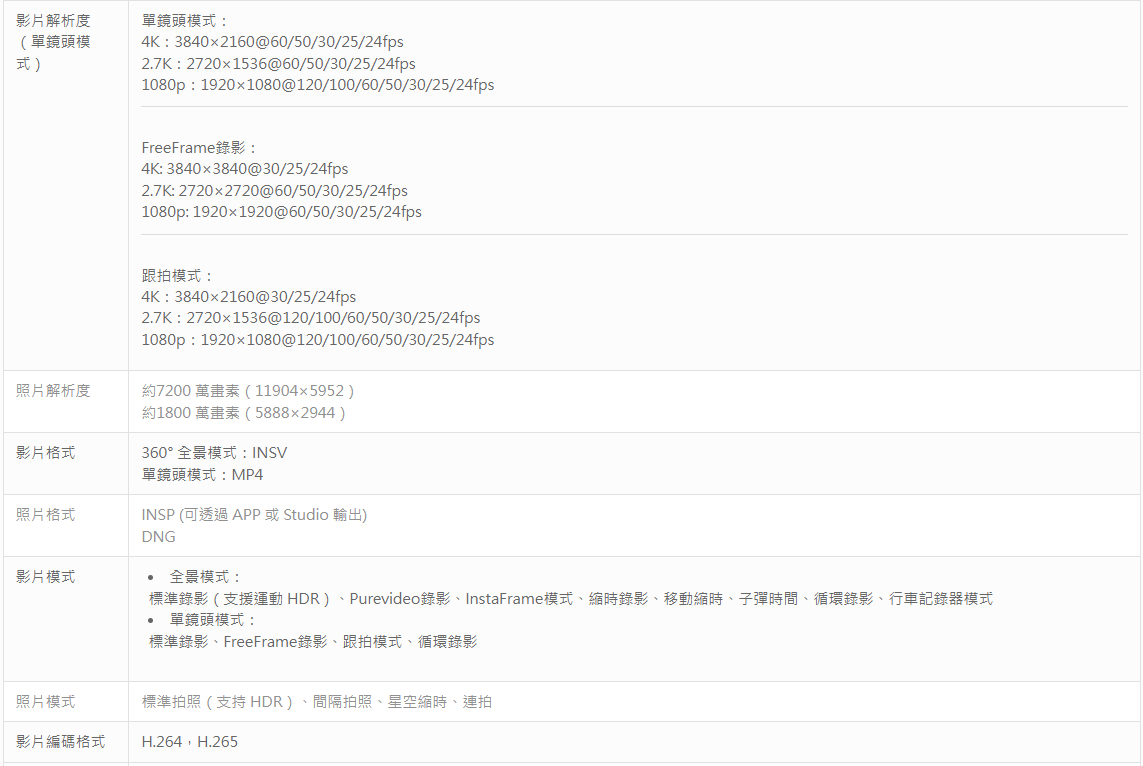The height and width of the screenshot is (766, 1143).
Task: Select the 1080p 1920×1920 FreeFrame line
Action: click(281, 212)
